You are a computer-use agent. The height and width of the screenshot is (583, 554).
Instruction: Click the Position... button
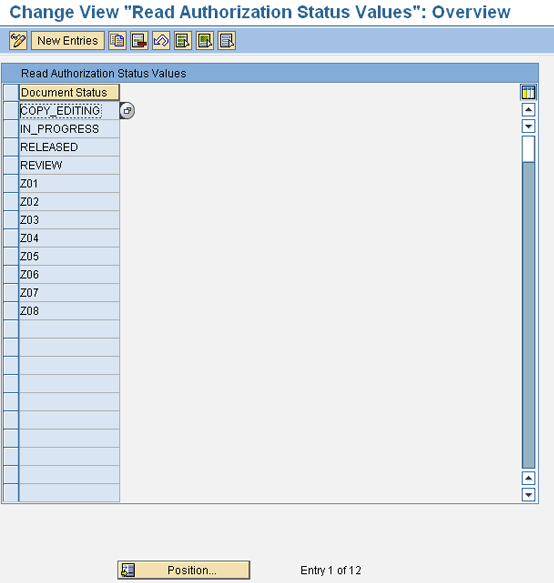[x=184, y=570]
